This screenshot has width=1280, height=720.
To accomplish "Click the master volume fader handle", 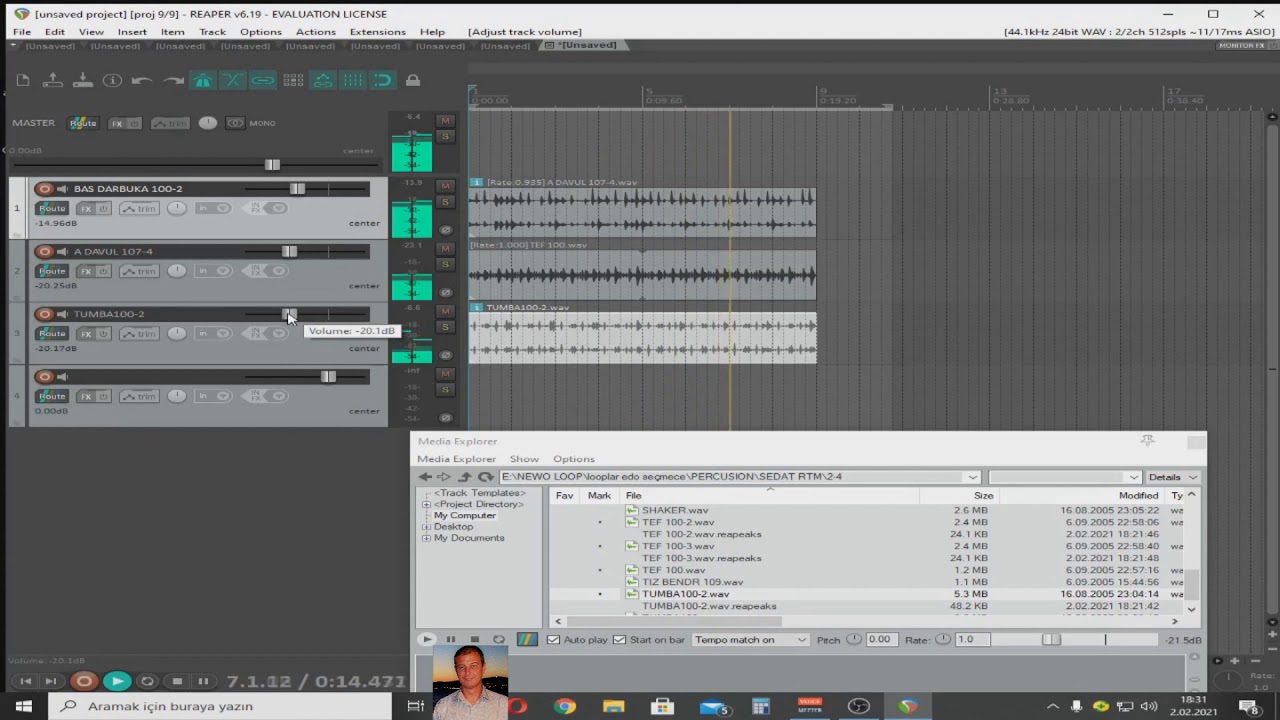I will tap(272, 165).
